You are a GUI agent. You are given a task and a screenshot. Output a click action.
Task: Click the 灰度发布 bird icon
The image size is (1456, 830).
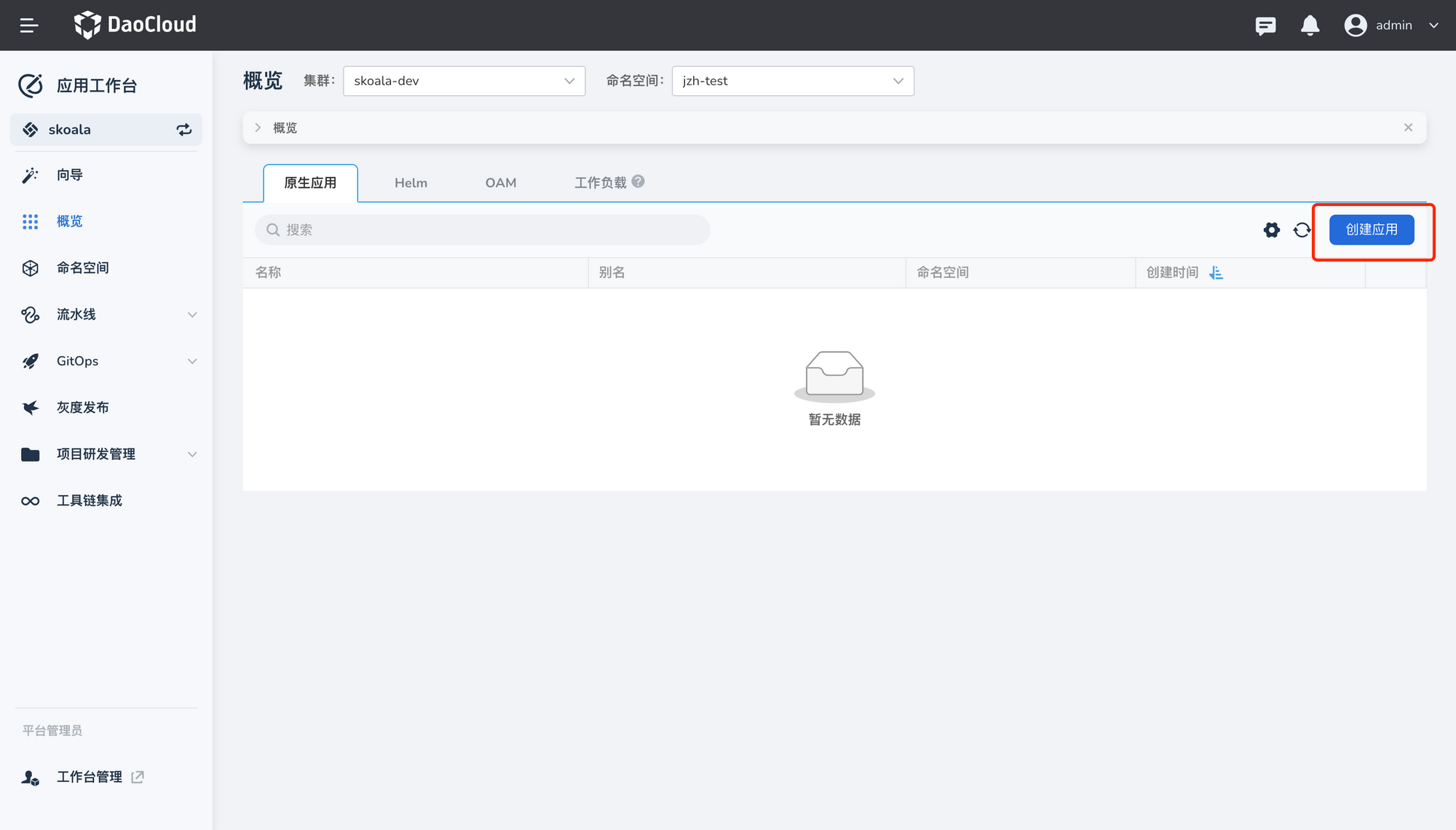point(30,408)
